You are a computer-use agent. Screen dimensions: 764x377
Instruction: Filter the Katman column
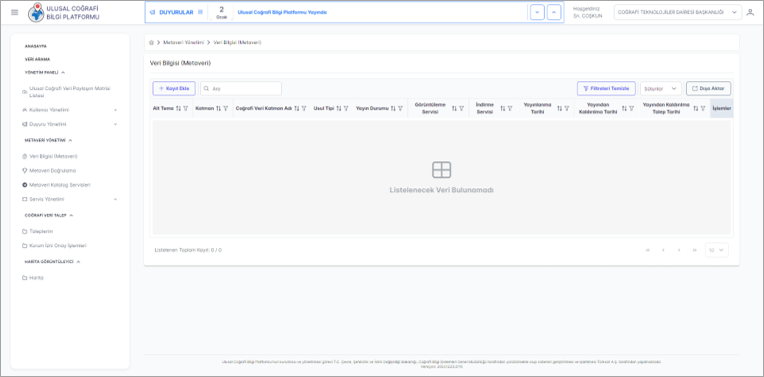[225, 108]
